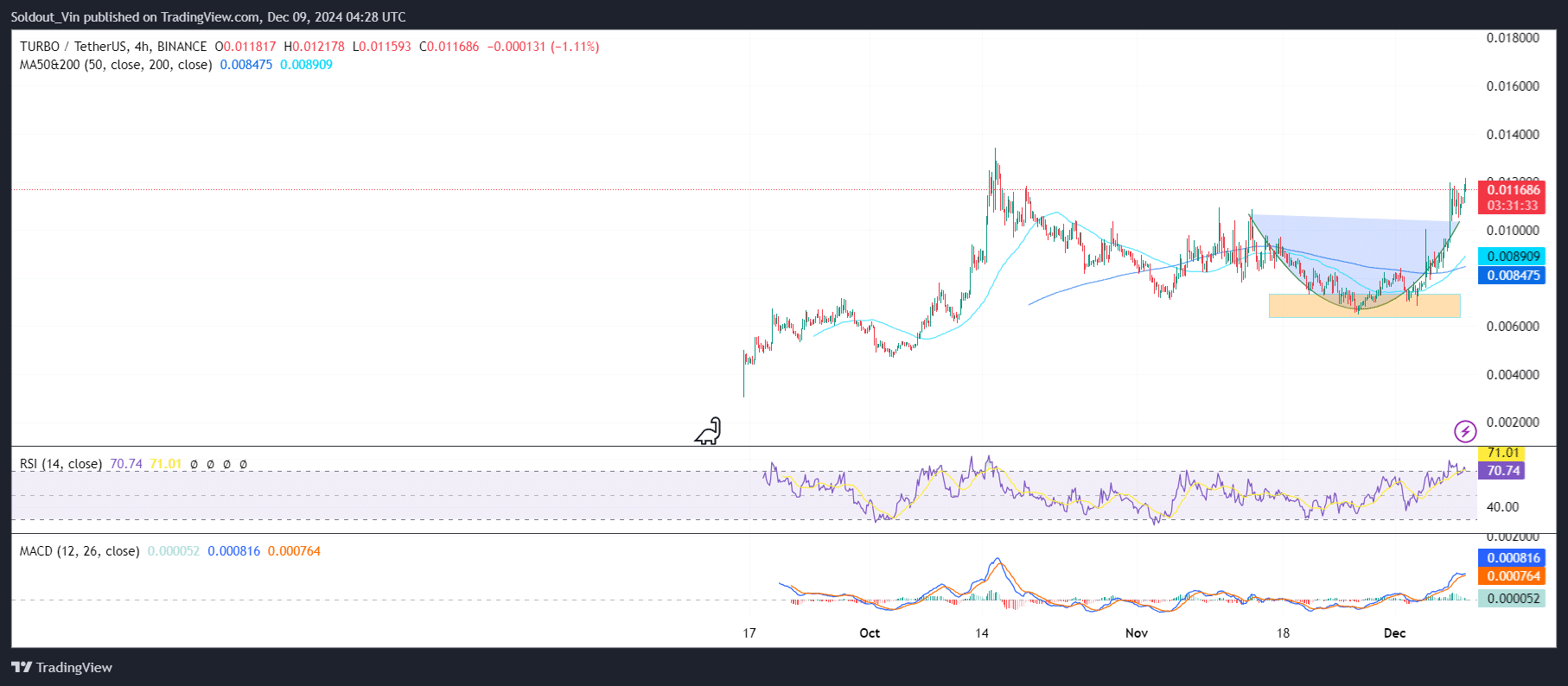Image resolution: width=1568 pixels, height=686 pixels.
Task: Click the Nov date on the time axis
Action: coord(1137,633)
